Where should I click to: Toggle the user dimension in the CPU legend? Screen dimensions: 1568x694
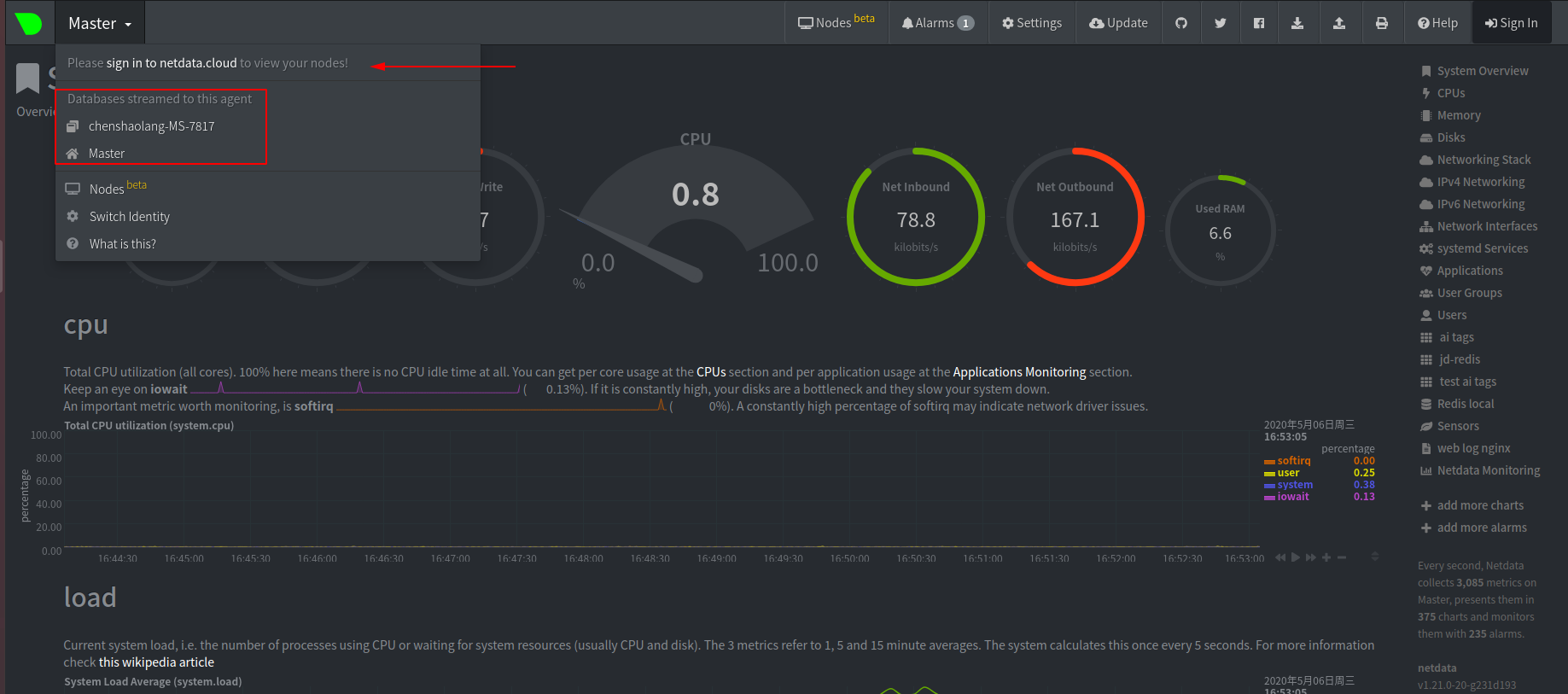coord(1288,473)
